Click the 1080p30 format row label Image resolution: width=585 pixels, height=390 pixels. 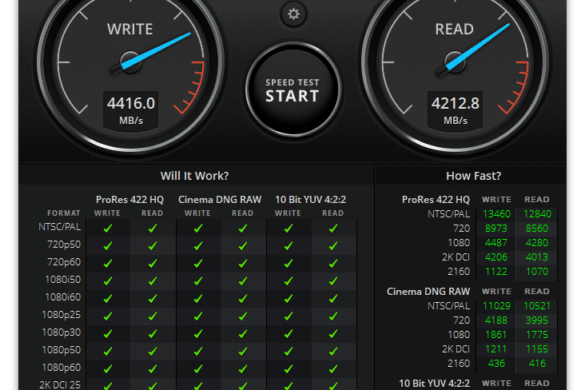tap(61, 332)
